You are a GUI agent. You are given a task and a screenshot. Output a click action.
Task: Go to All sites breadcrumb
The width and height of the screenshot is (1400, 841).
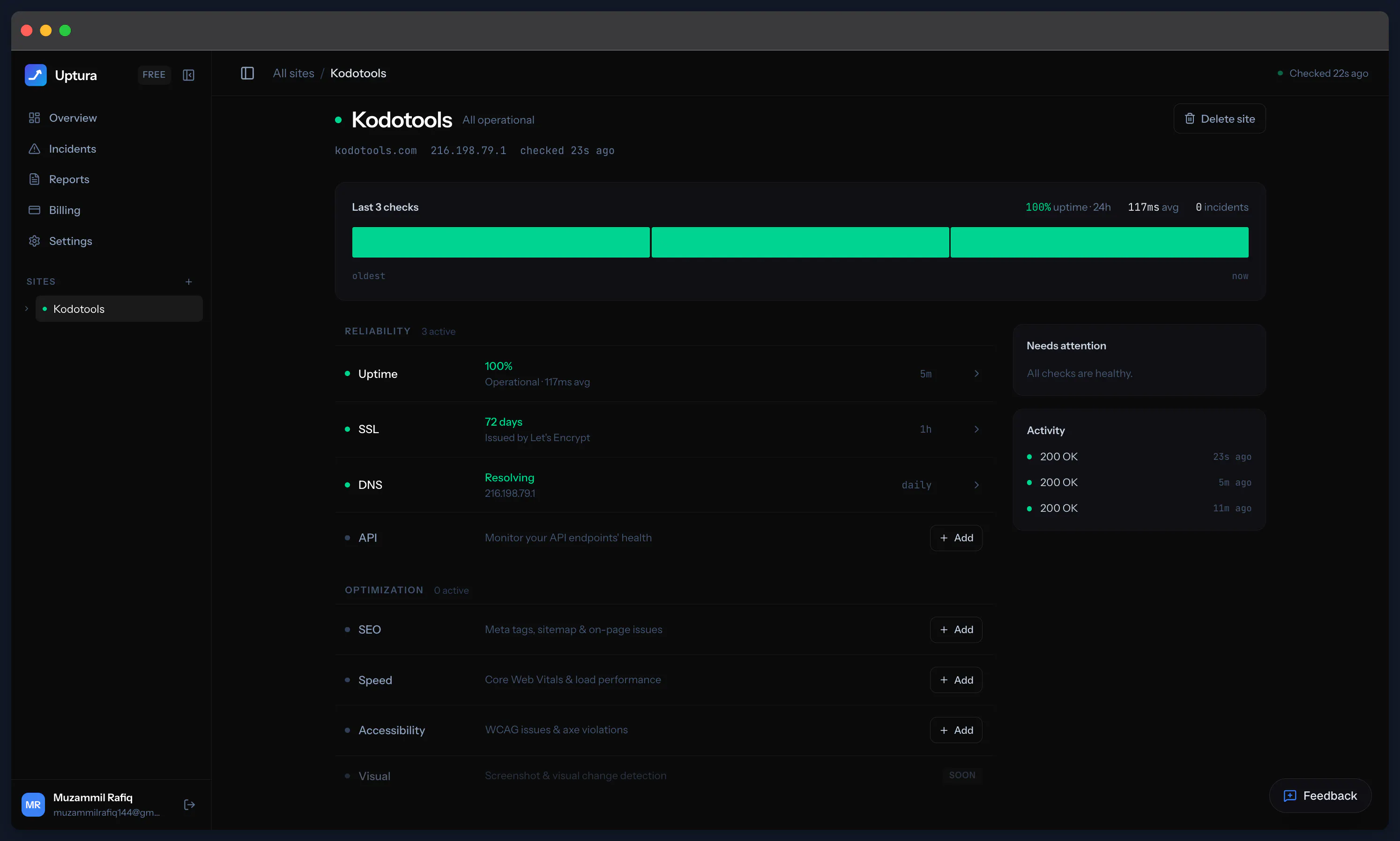[293, 73]
